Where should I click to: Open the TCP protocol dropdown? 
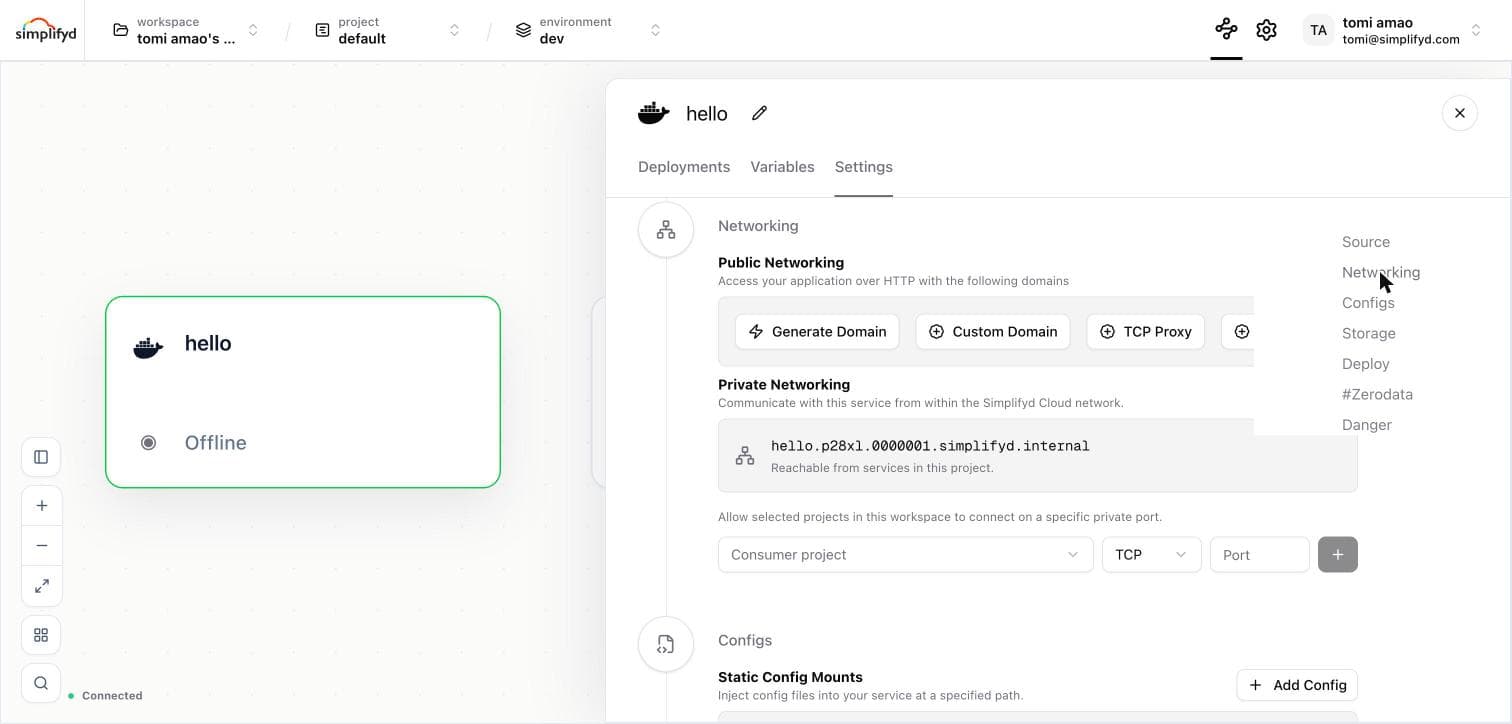1151,555
